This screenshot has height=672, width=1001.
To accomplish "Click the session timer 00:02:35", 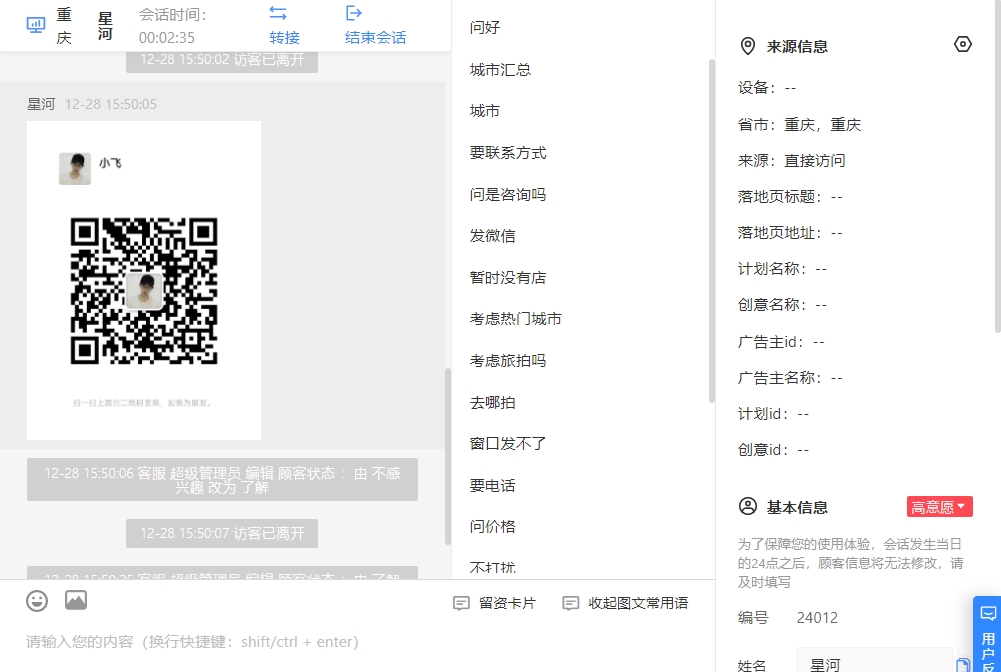I will click(x=167, y=38).
